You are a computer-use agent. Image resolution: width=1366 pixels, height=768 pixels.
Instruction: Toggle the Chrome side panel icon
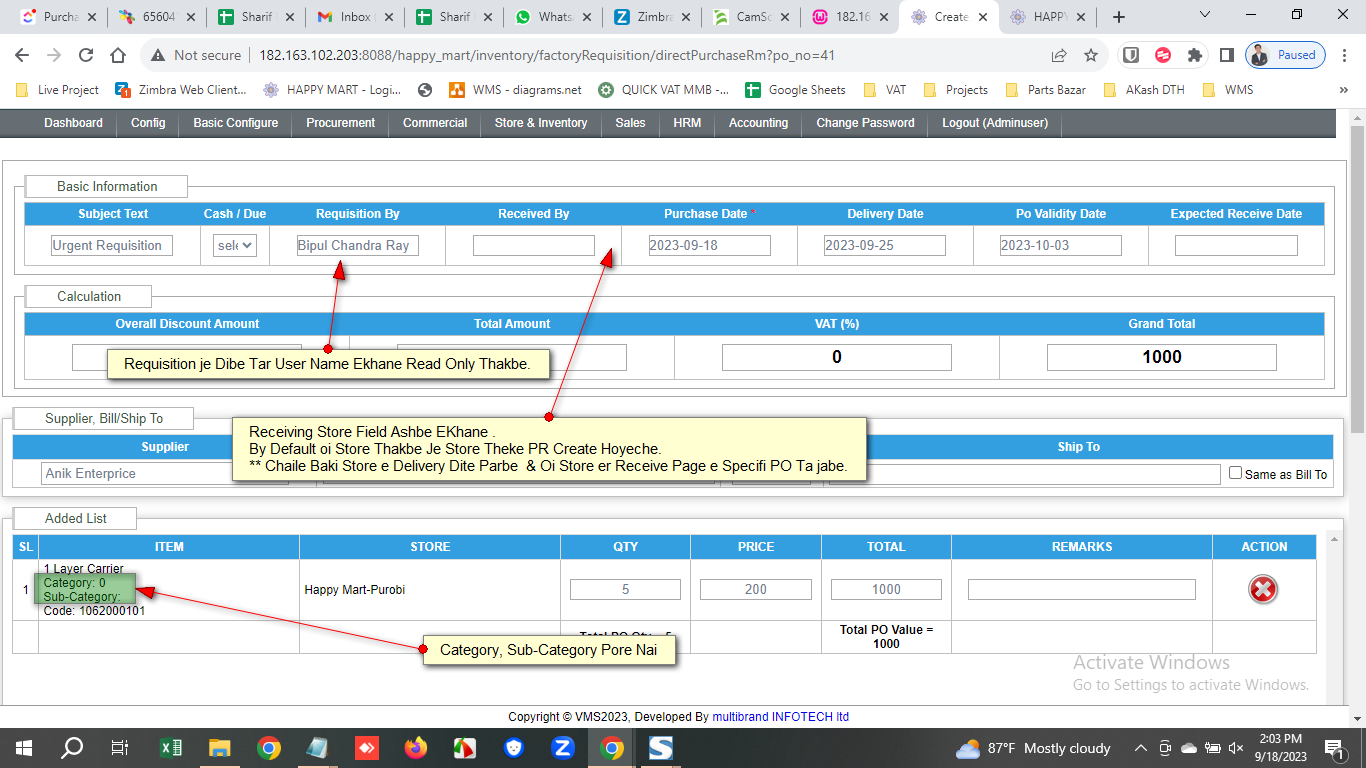click(1226, 56)
